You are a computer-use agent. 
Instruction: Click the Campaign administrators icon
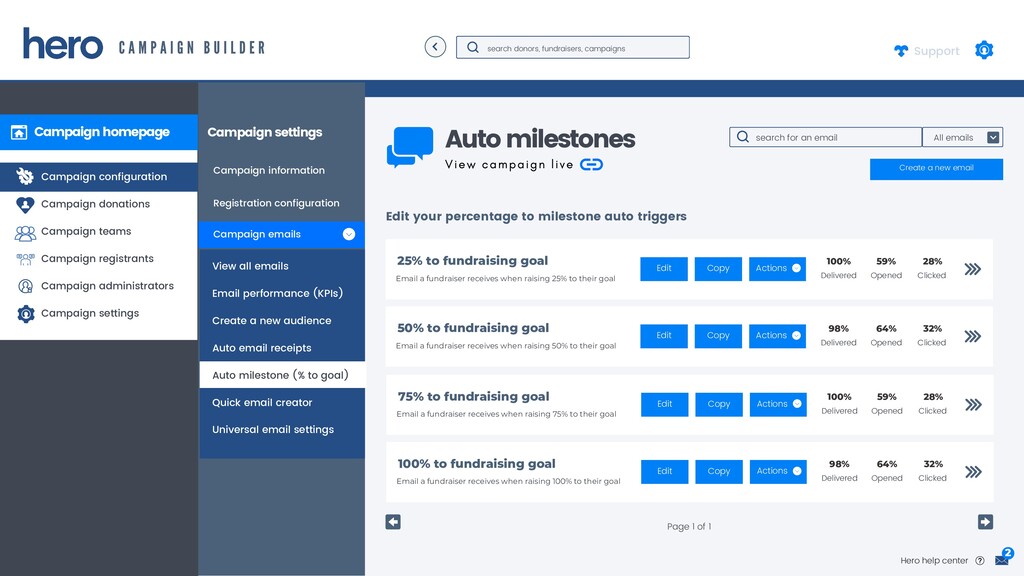click(25, 286)
